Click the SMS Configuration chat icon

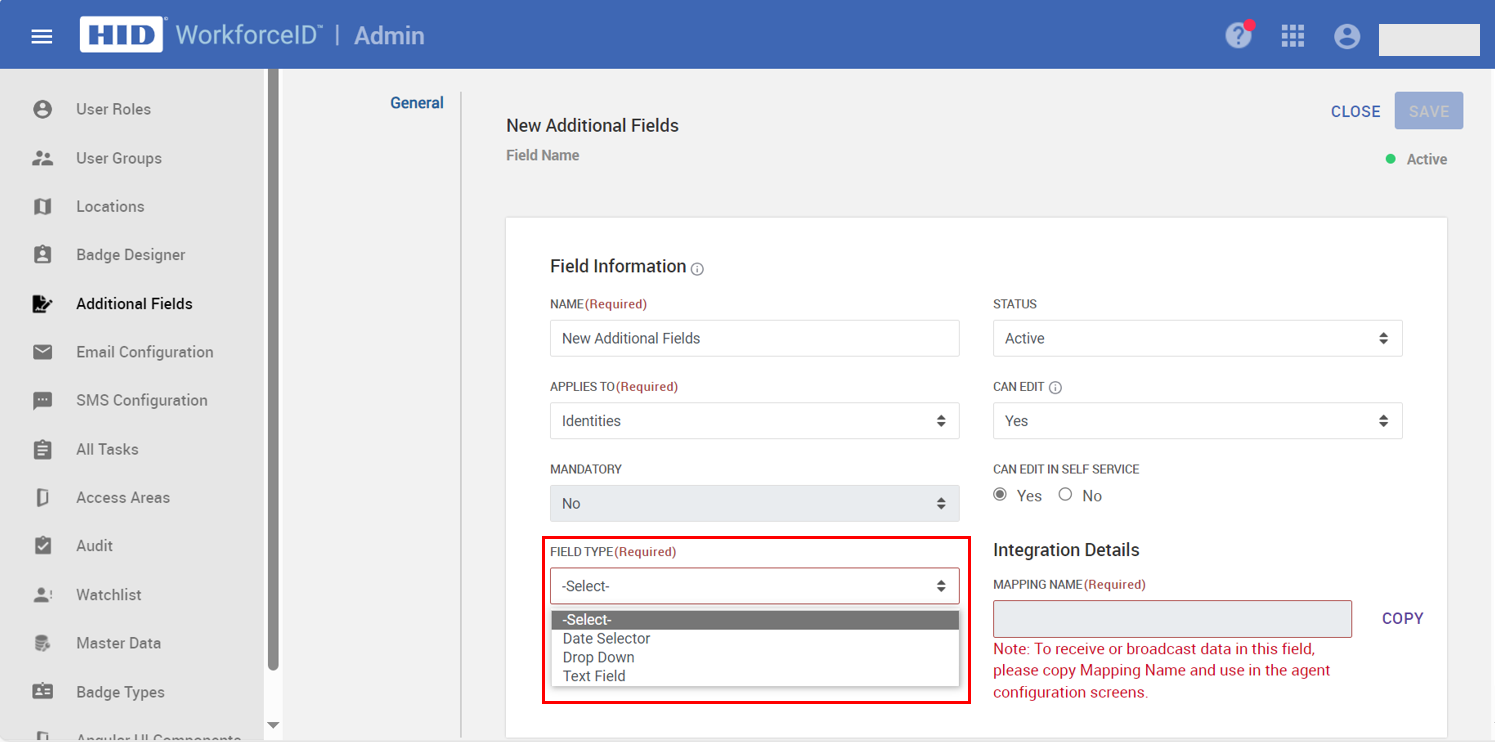(42, 401)
